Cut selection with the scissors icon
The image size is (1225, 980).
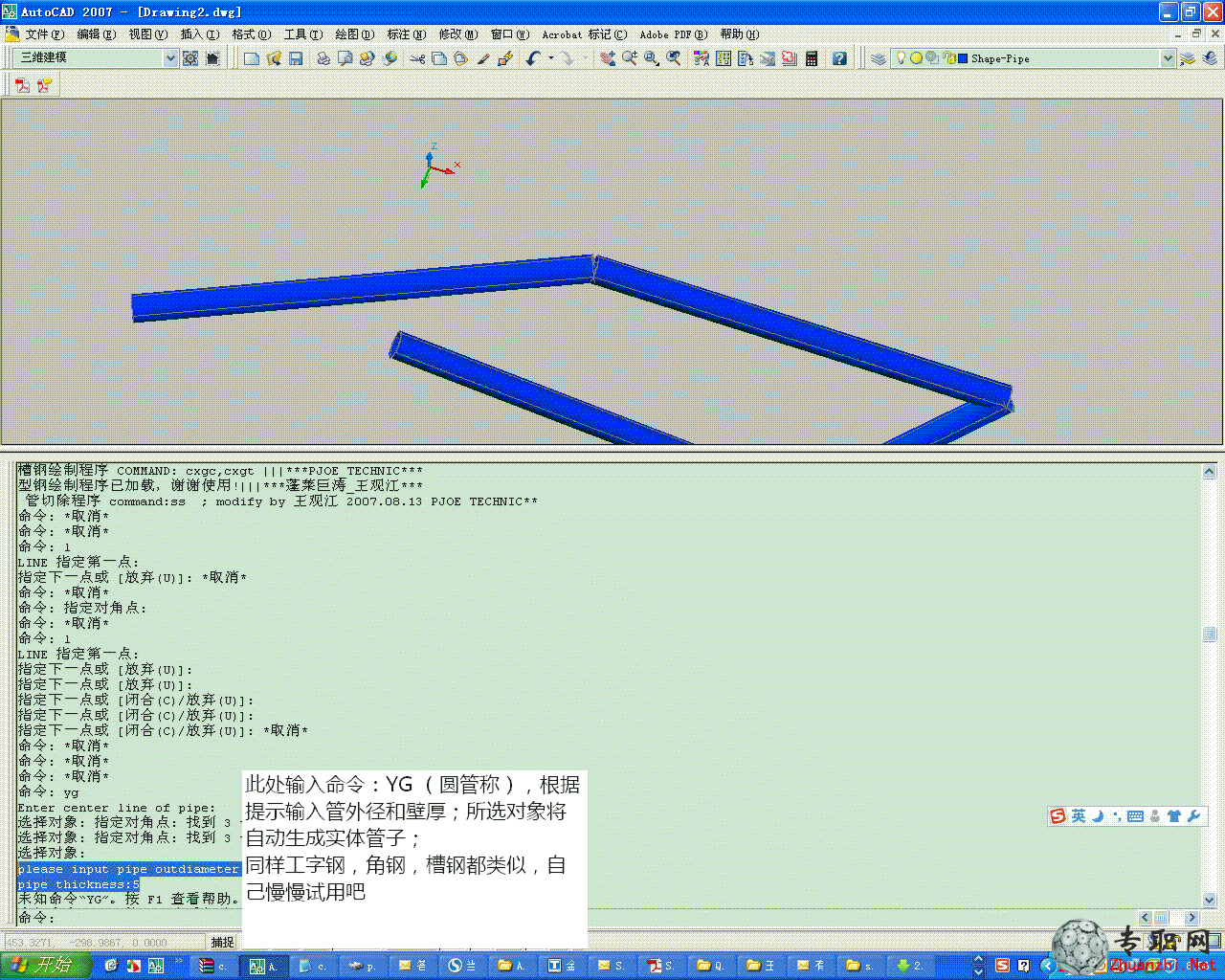click(417, 58)
